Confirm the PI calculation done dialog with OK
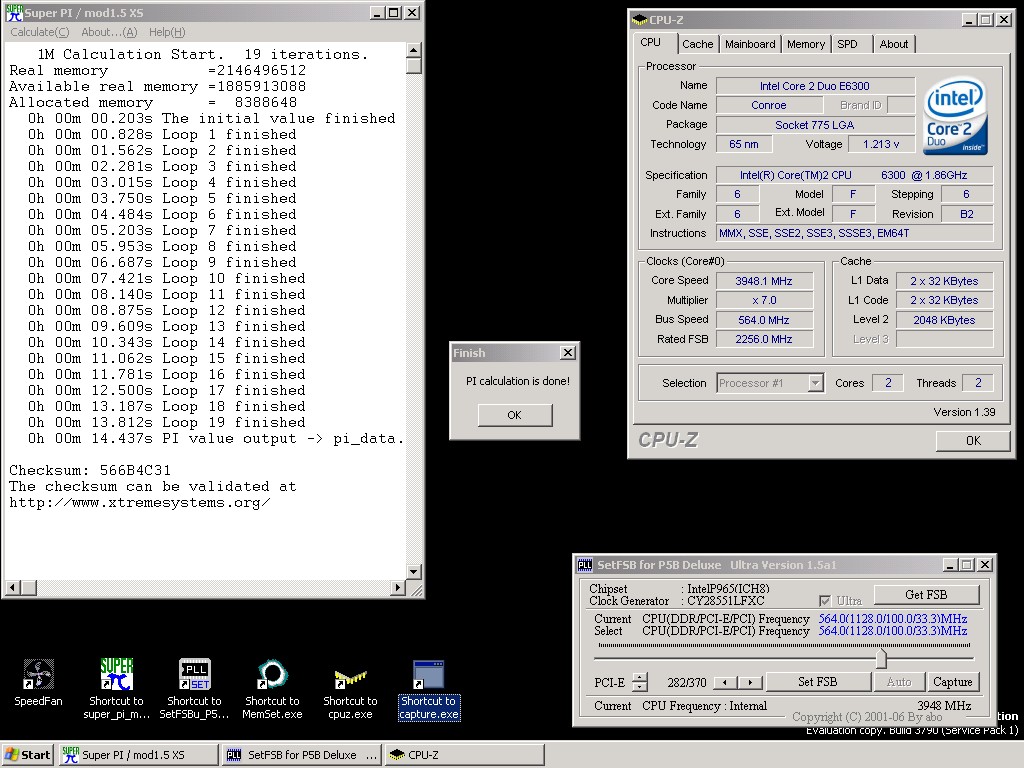The height and width of the screenshot is (768, 1024). click(515, 415)
